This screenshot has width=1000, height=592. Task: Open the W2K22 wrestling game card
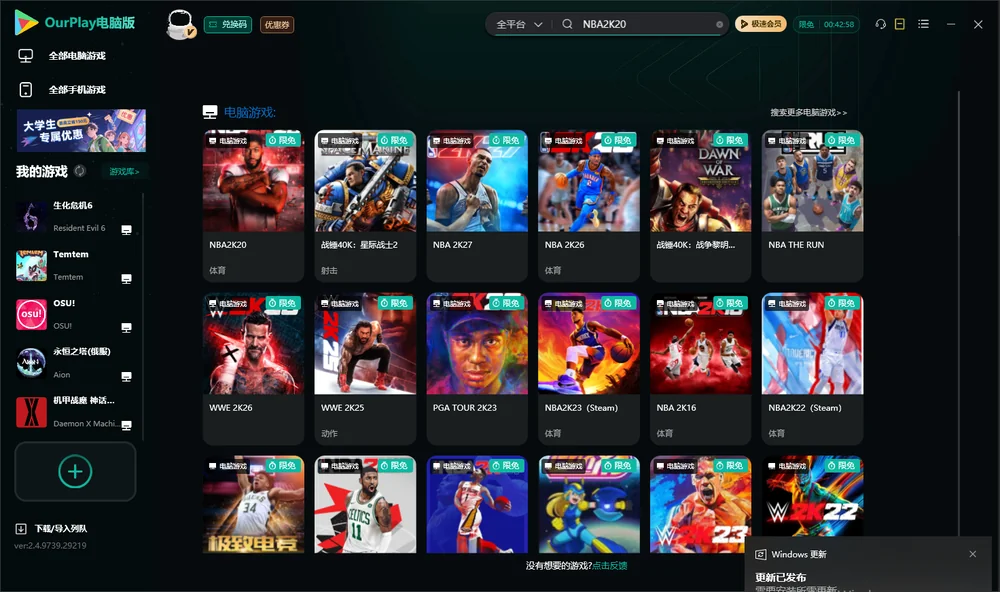812,504
